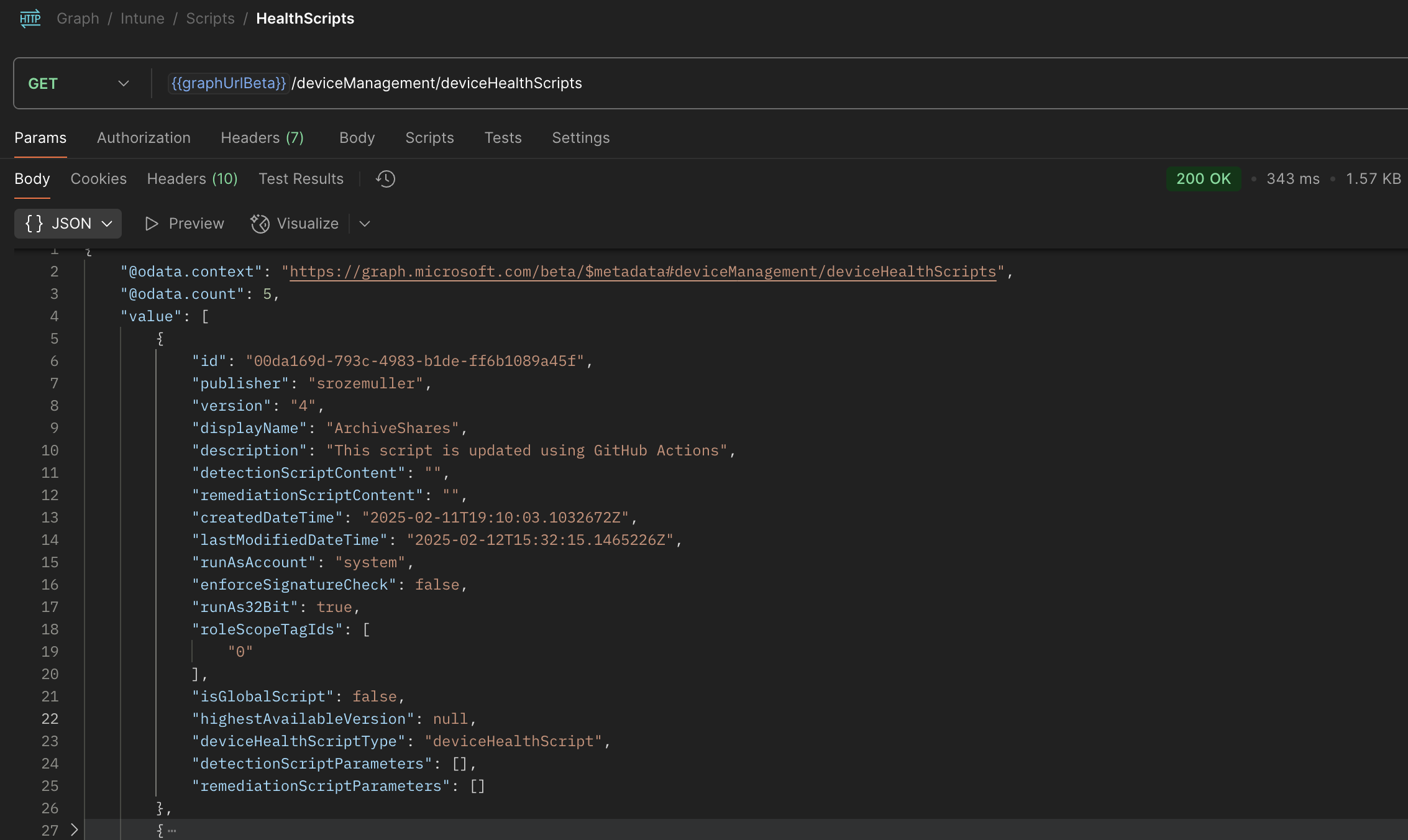The width and height of the screenshot is (1408, 840).
Task: Click the highestAvailableVersion null value
Action: [450, 719]
